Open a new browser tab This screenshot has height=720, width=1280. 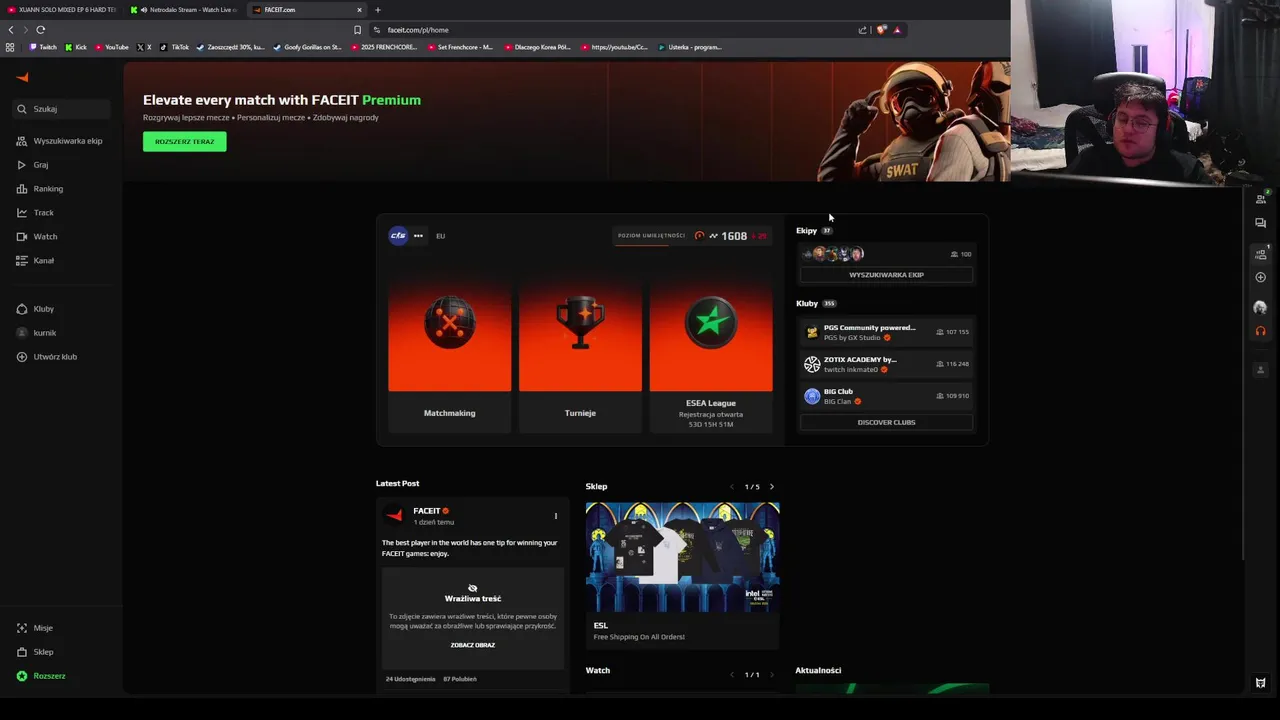point(377,10)
